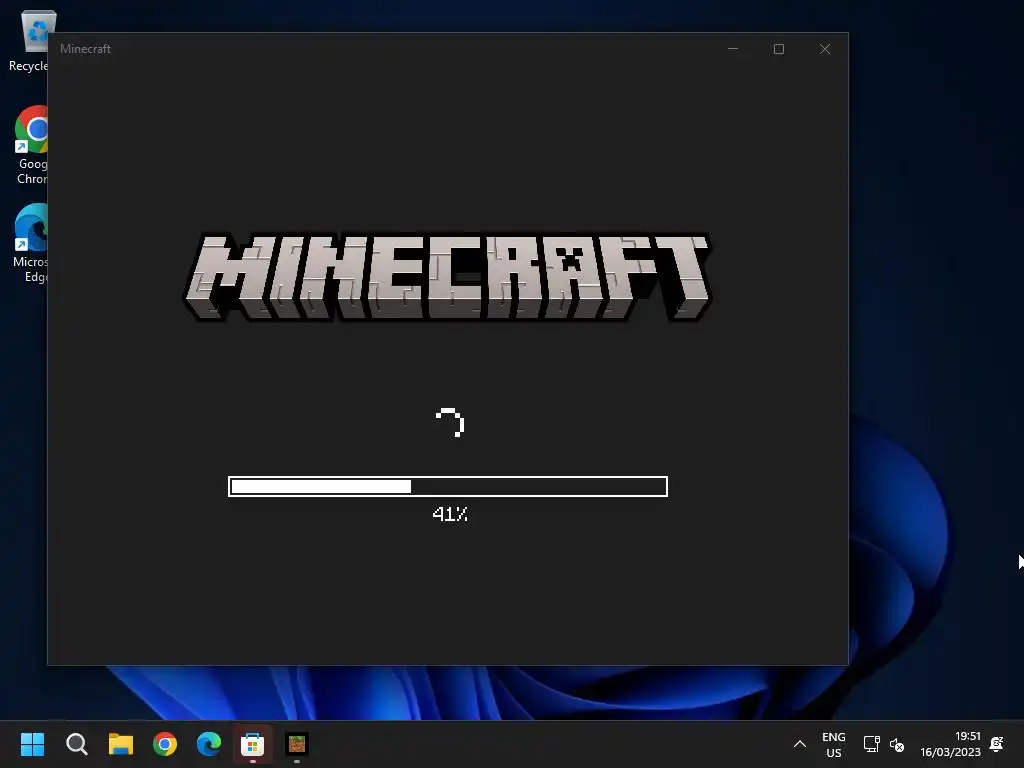This screenshot has height=768, width=1024.
Task: Select Microsoft Edge desktop shortcut
Action: pos(31,243)
